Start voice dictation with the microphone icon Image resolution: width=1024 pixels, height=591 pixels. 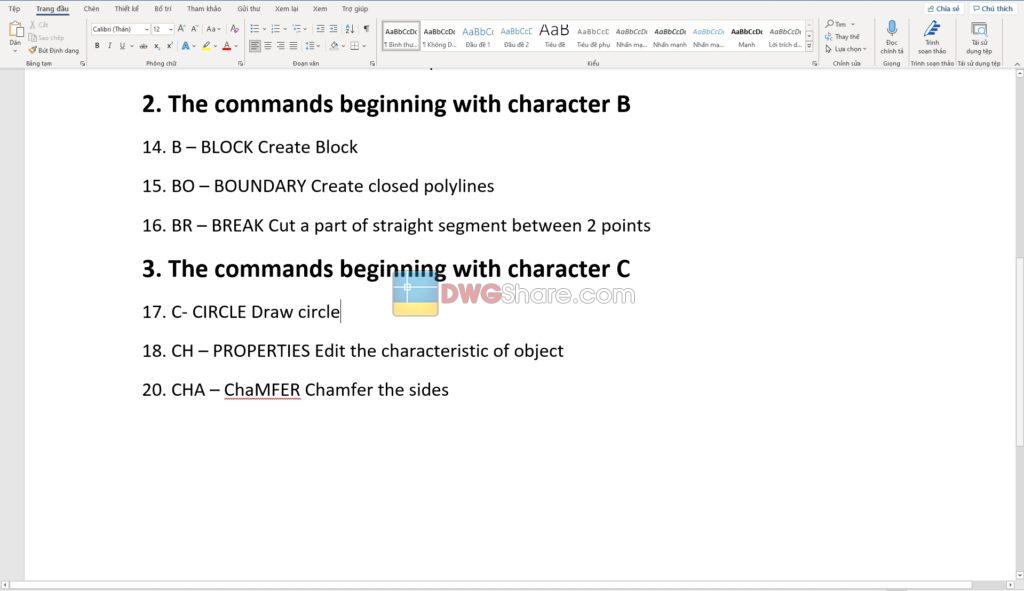[893, 33]
